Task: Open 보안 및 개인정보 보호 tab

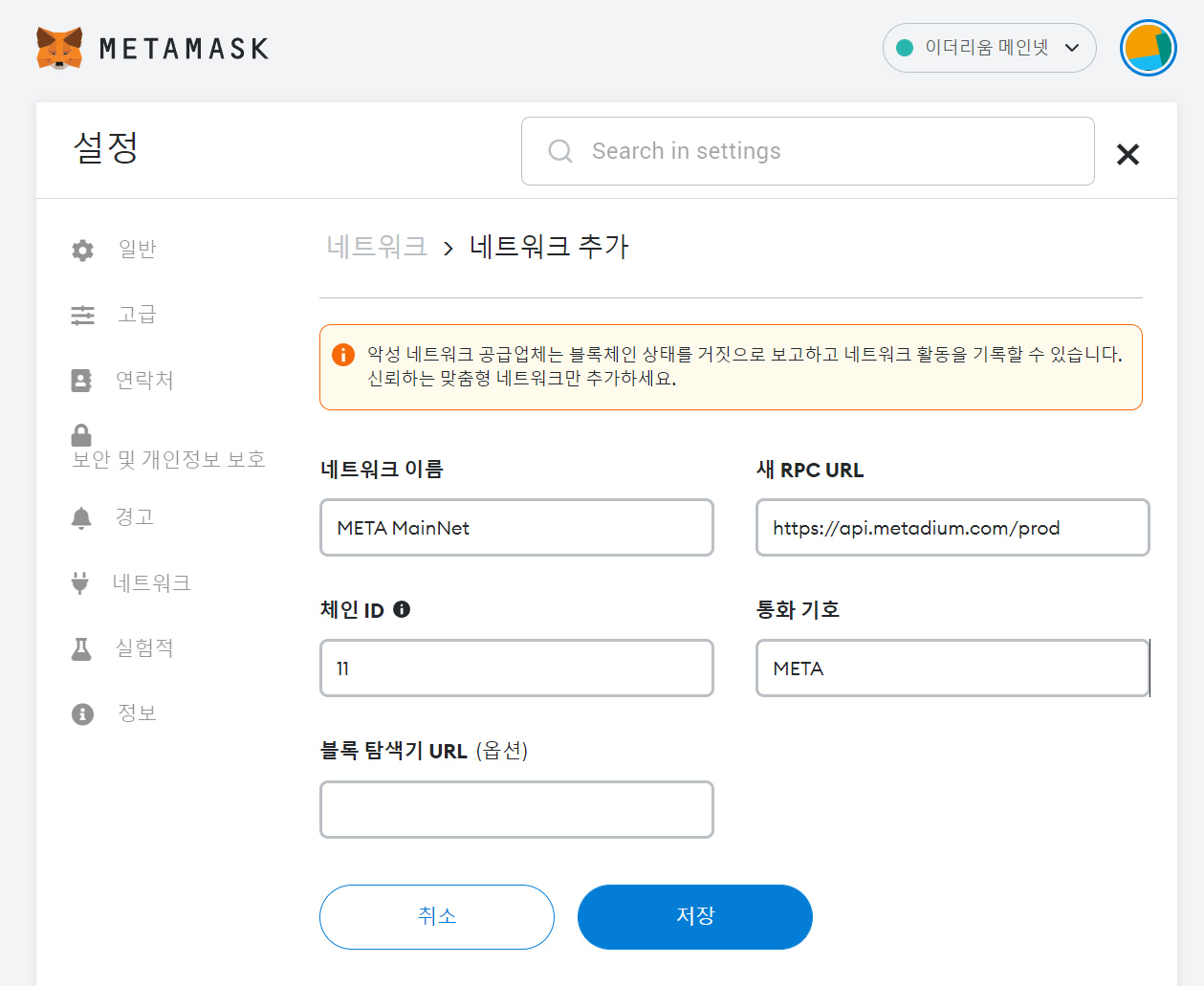Action: click(168, 460)
